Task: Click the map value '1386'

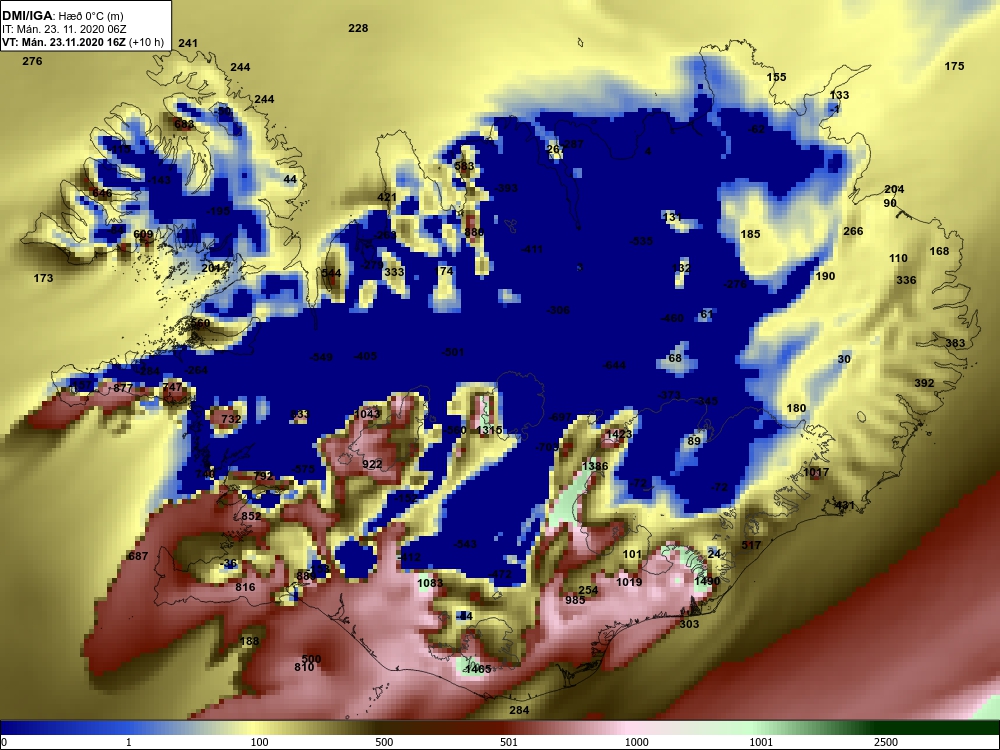Action: 594,466
